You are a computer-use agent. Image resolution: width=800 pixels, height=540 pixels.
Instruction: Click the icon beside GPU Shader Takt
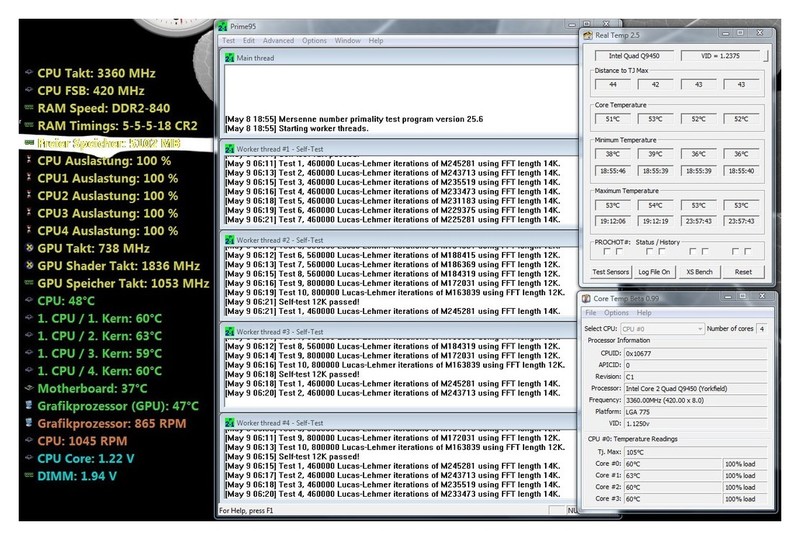[x=30, y=265]
